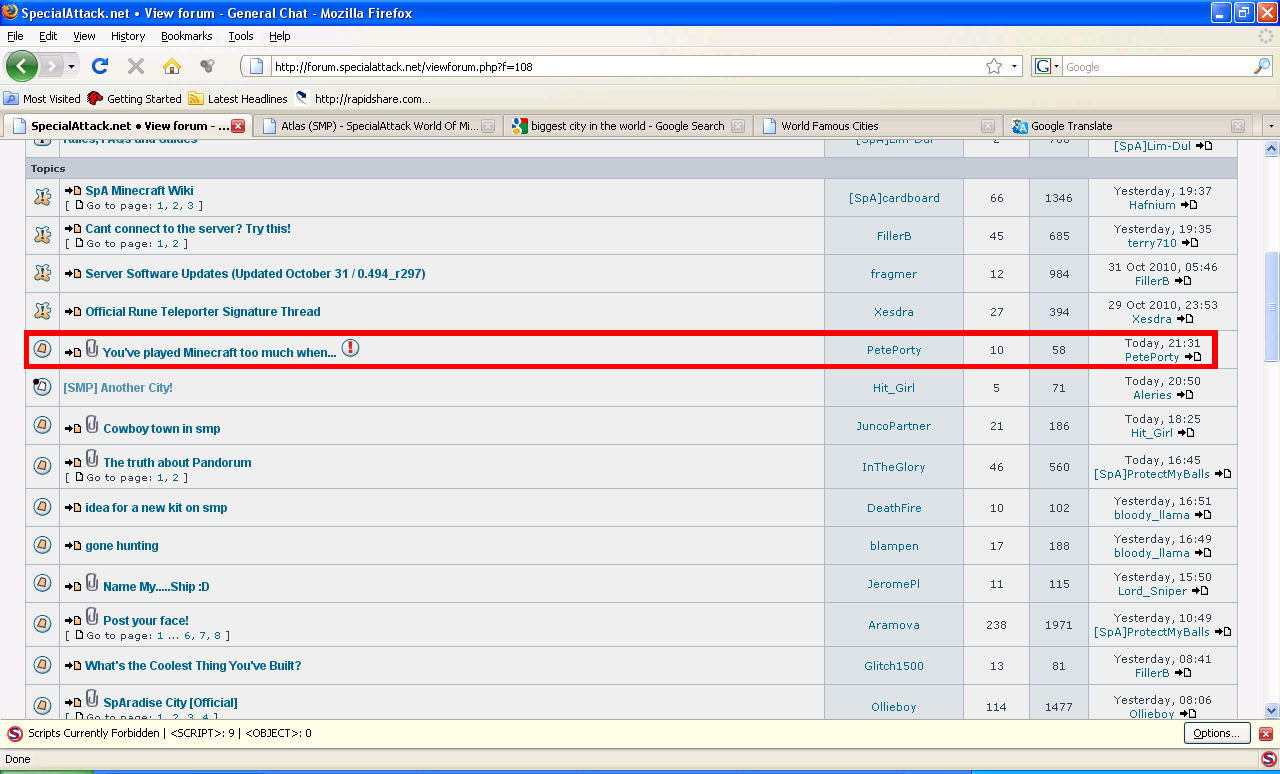
Task: Open the search engine selector dropdown
Action: coord(1046,67)
